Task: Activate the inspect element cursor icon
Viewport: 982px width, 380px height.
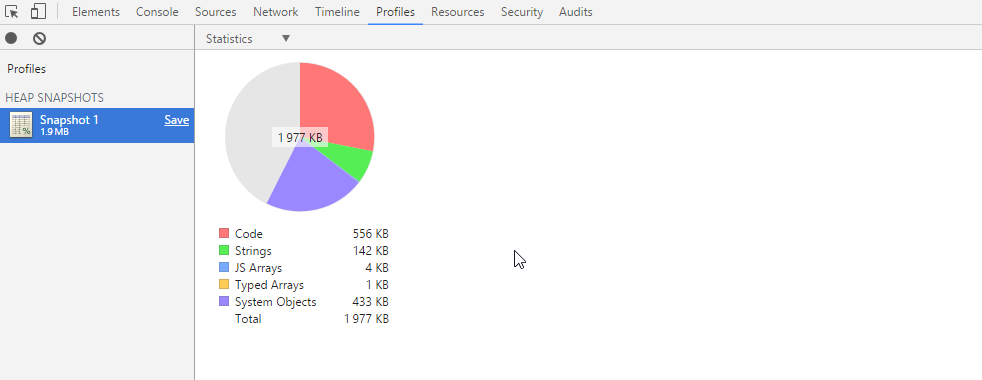Action: tap(11, 11)
